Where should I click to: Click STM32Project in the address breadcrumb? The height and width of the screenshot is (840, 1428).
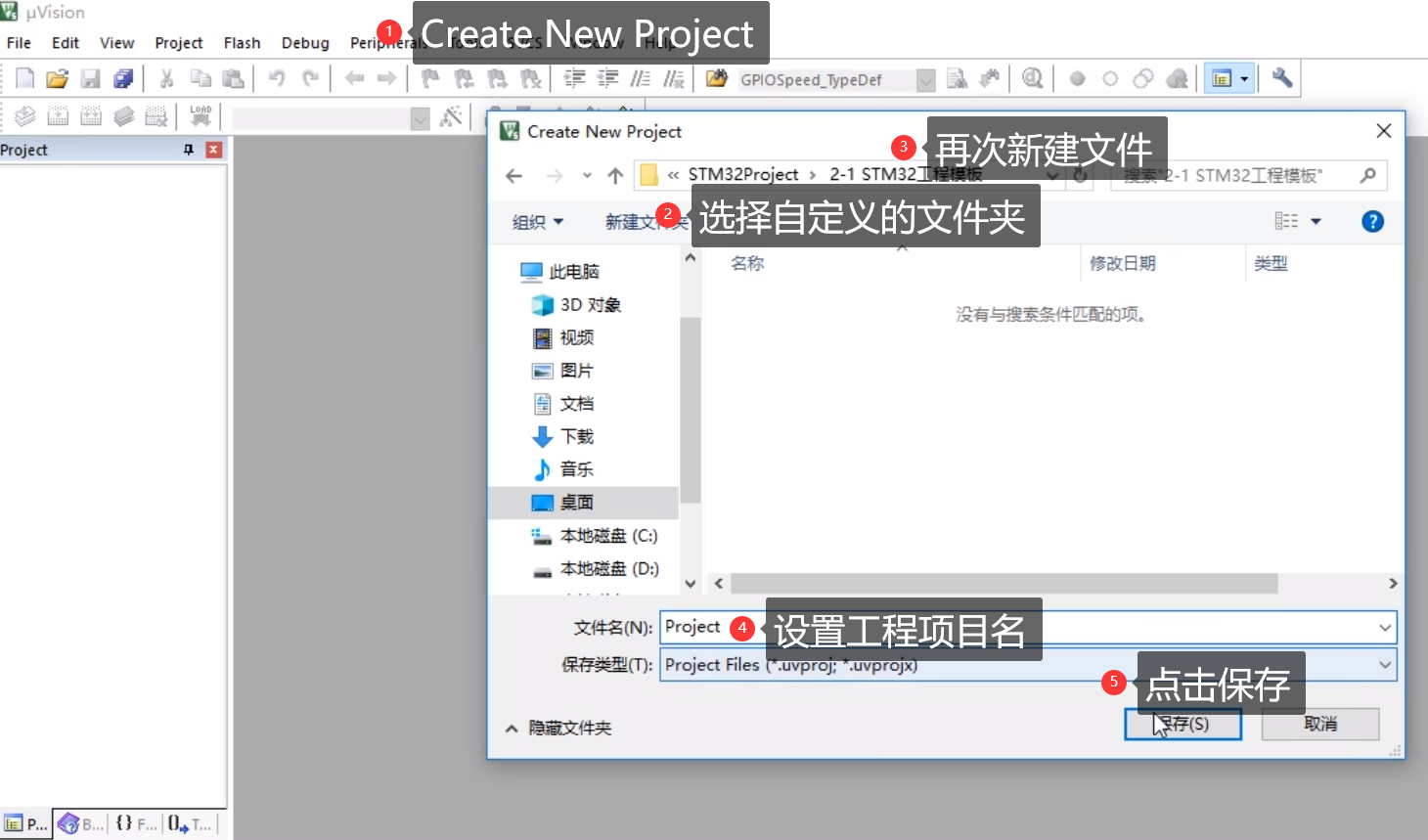(x=743, y=175)
